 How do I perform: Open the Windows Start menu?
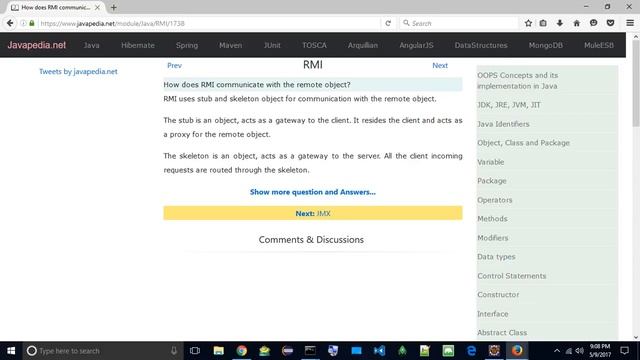pyautogui.click(x=11, y=351)
